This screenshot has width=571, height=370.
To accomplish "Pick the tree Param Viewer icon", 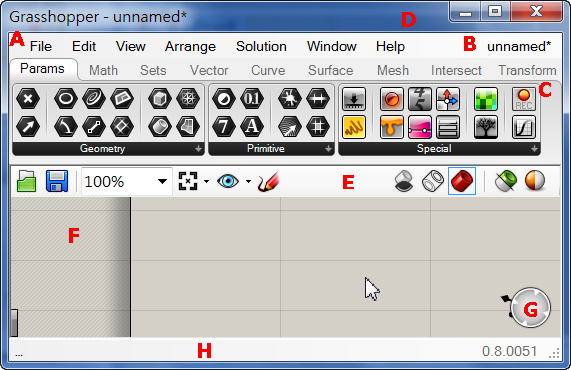I will pyautogui.click(x=486, y=127).
